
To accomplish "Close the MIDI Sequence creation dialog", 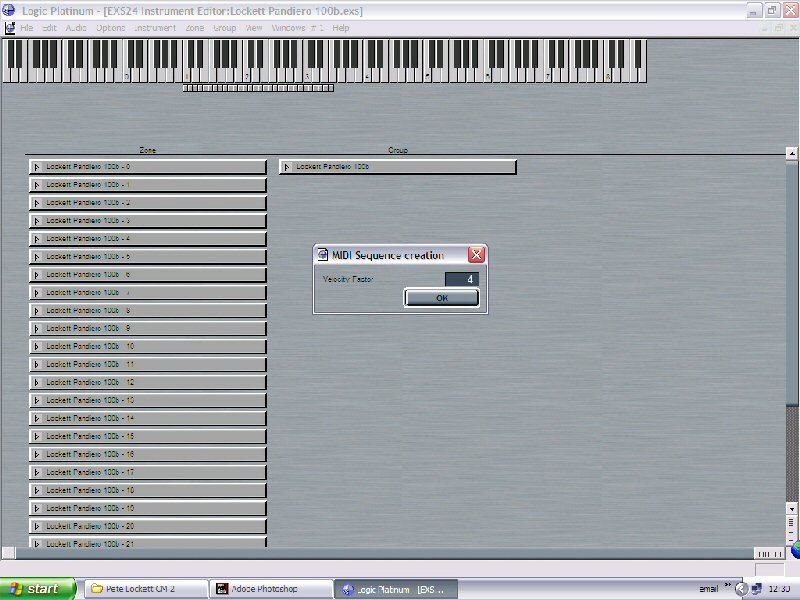I will click(x=477, y=255).
